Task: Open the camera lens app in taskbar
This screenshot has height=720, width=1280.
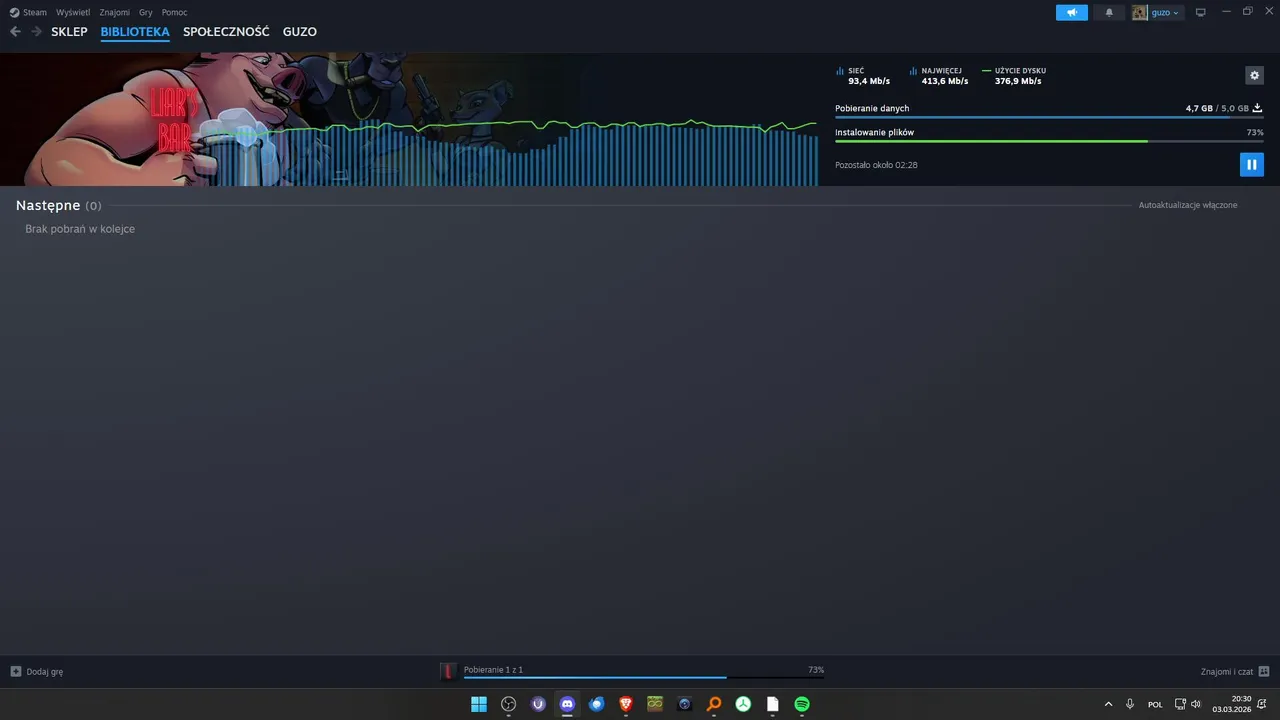Action: pyautogui.click(x=684, y=704)
